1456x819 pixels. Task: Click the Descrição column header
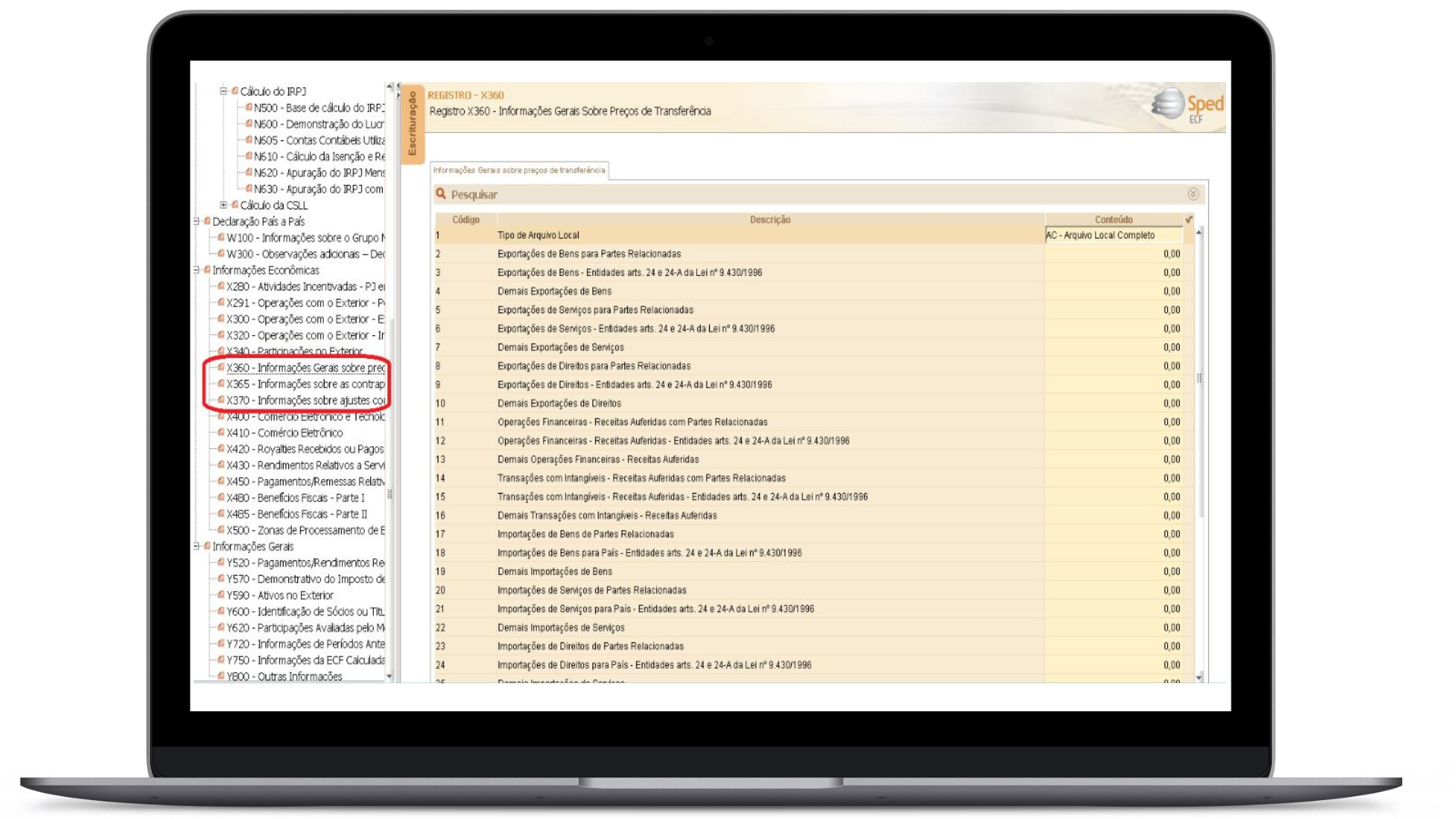(770, 220)
